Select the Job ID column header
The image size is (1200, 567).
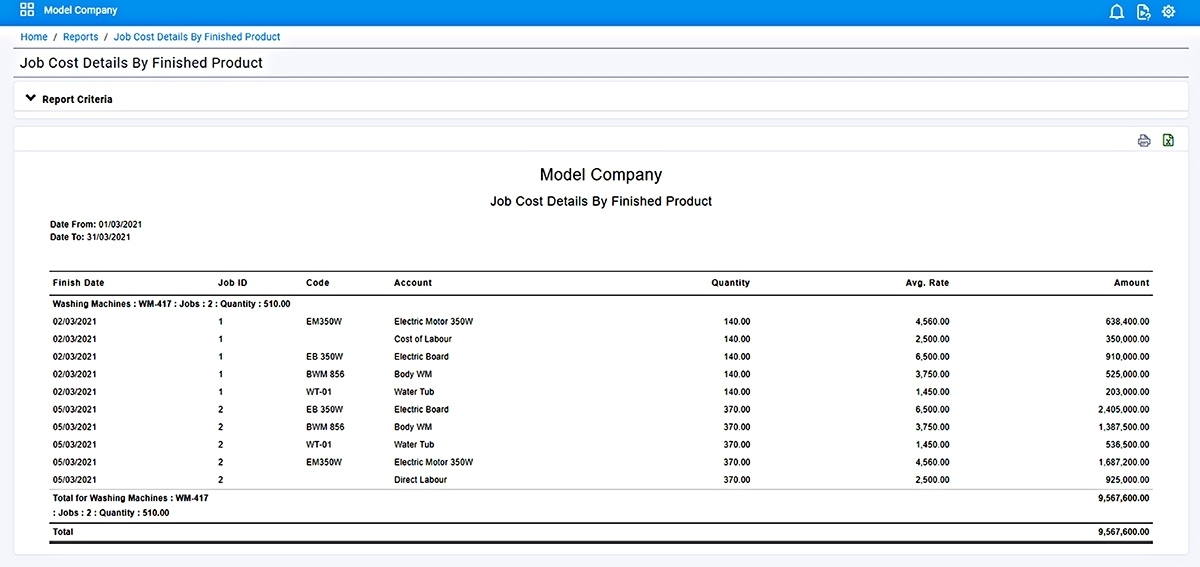point(233,283)
